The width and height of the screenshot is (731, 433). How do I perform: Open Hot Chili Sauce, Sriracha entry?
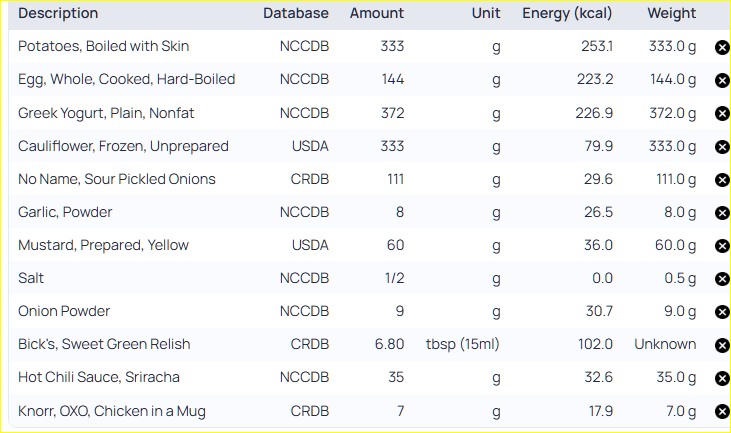[99, 377]
